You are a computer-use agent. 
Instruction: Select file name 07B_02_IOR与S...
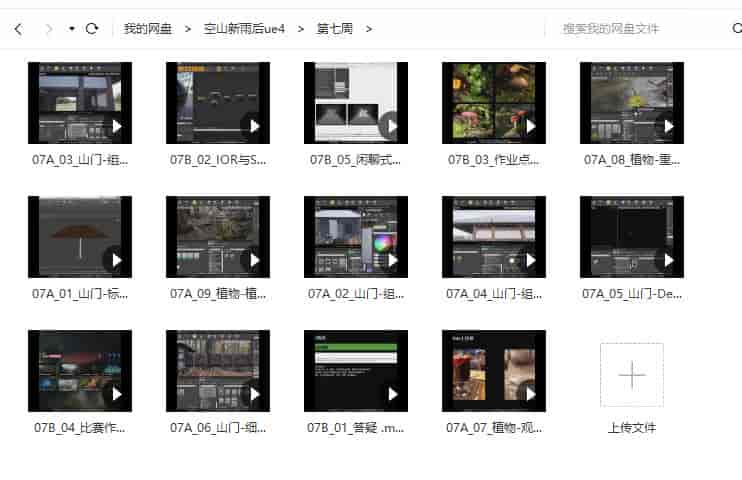(218, 160)
